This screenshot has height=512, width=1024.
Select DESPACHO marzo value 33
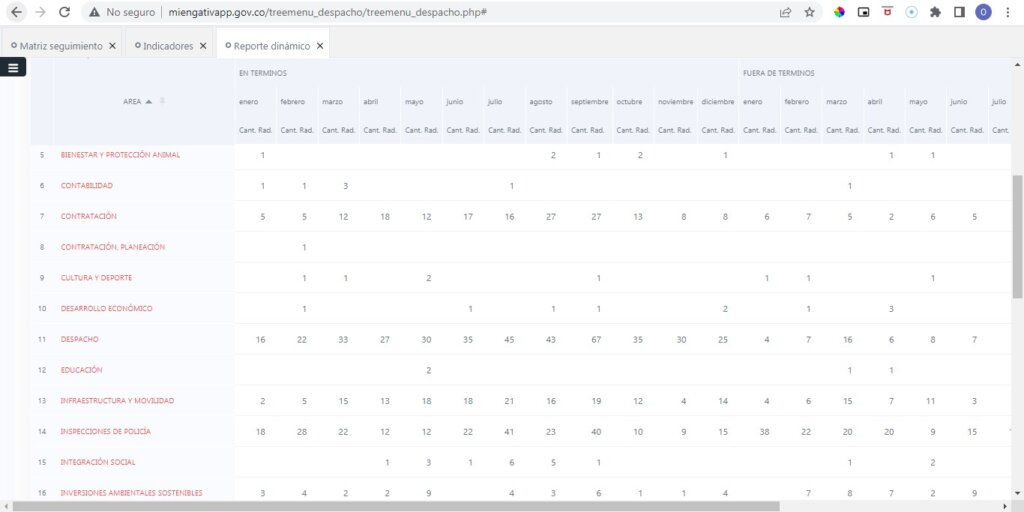[344, 340]
